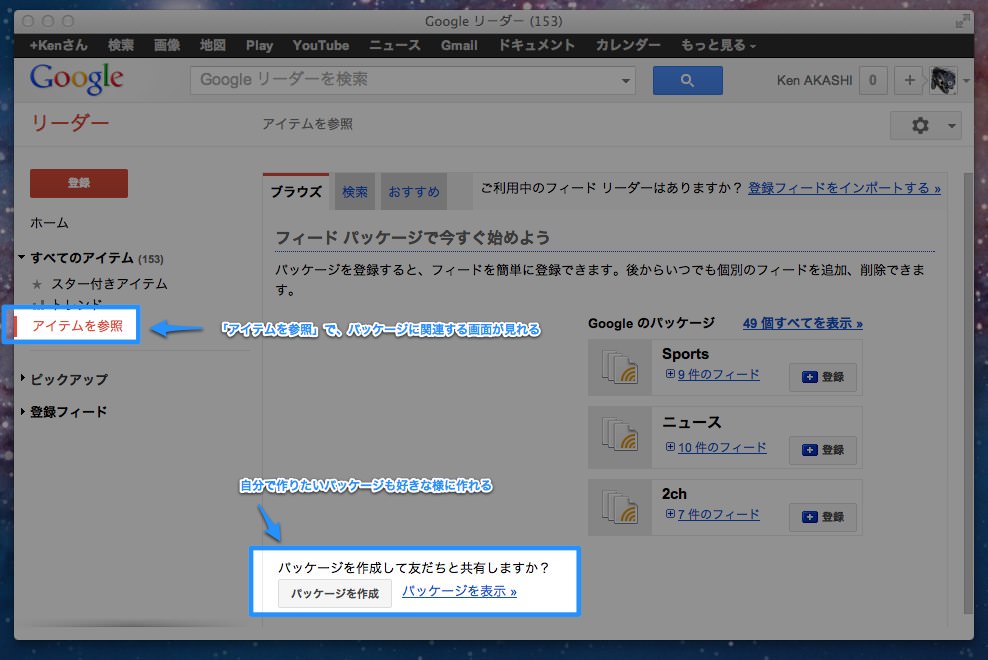Select the ブラウズ tab
This screenshot has width=988, height=660.
(296, 192)
